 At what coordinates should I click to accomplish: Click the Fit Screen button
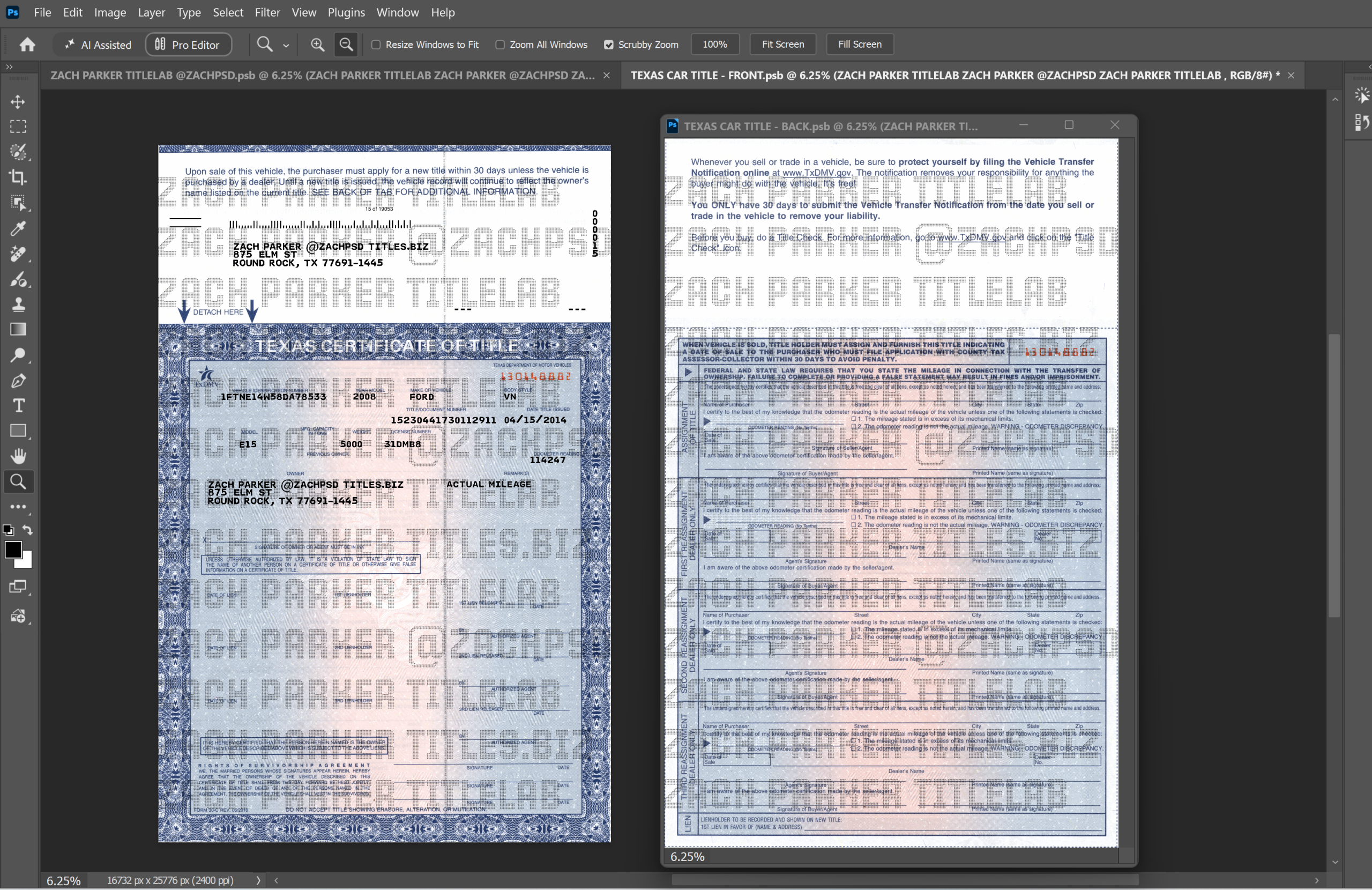783,44
